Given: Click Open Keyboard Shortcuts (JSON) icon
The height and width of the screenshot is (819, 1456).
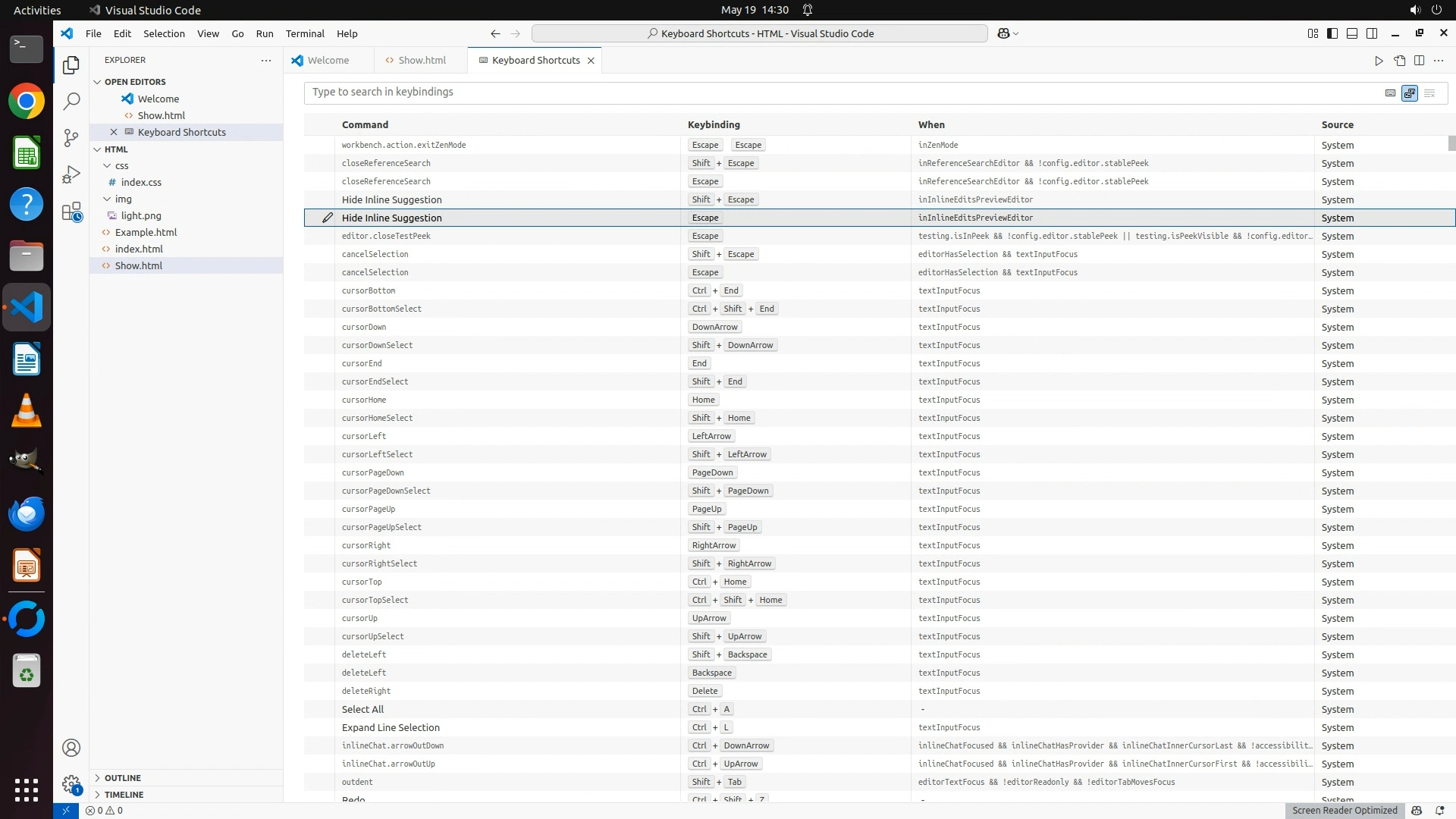Looking at the screenshot, I should point(1399,61).
